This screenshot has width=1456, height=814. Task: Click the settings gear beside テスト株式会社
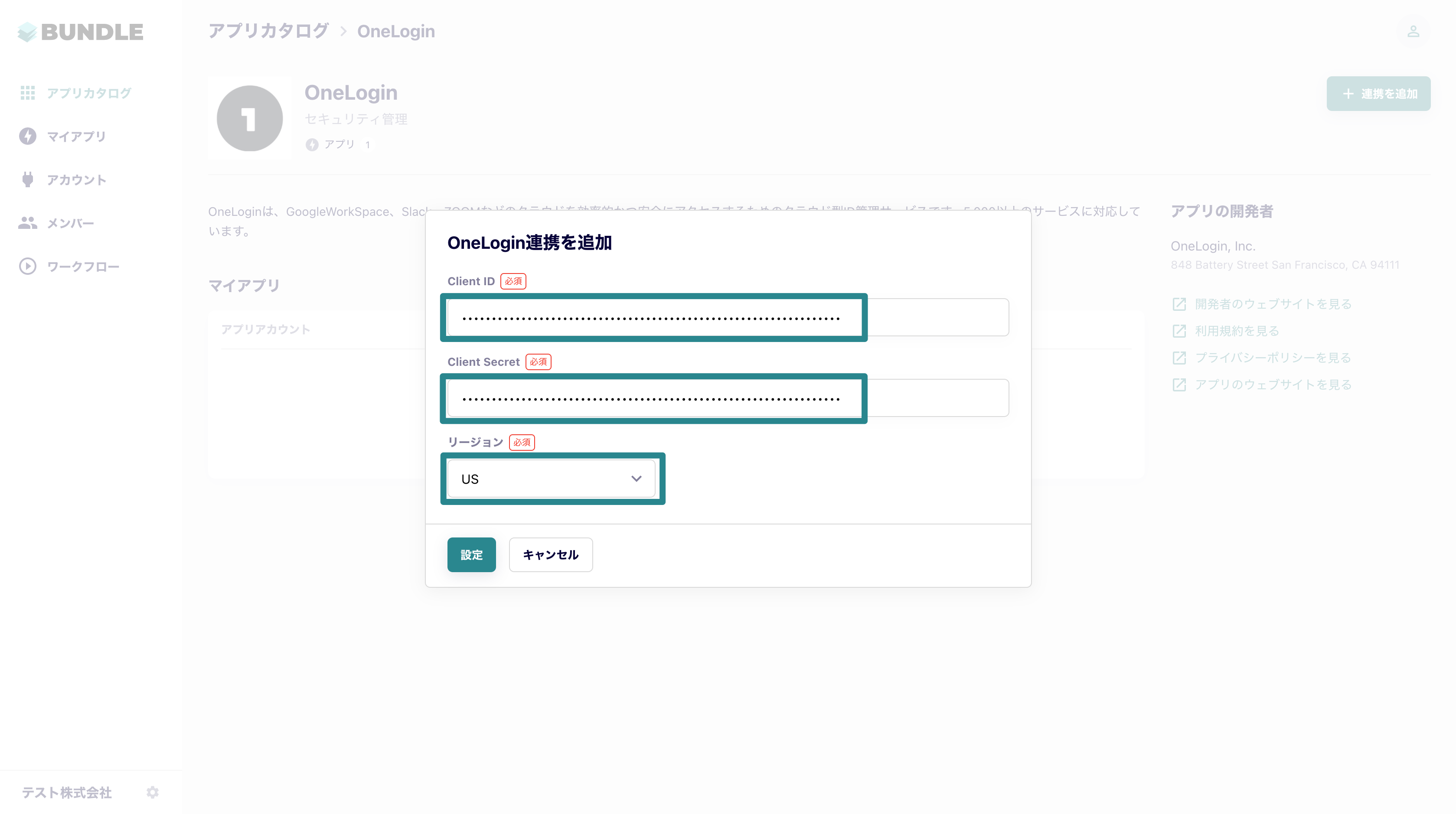[153, 792]
